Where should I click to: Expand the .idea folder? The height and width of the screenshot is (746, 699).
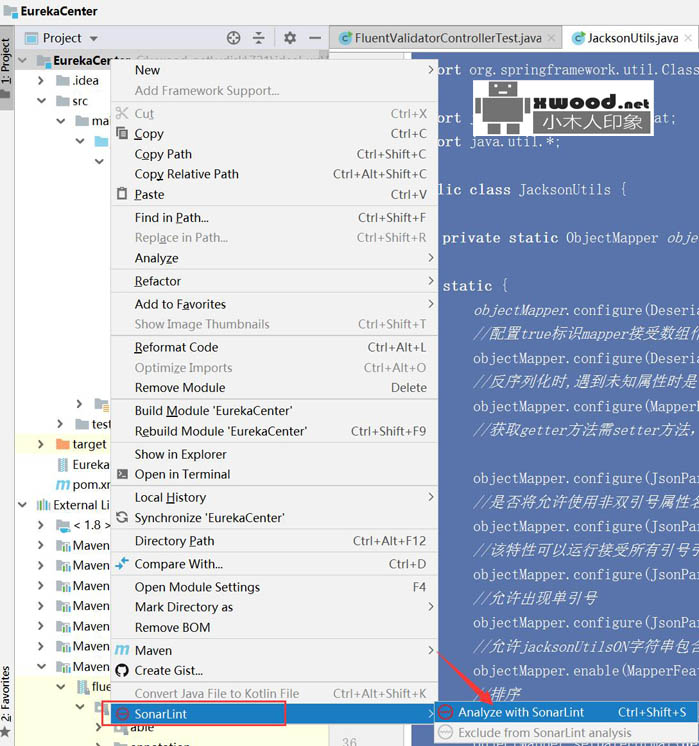(x=41, y=80)
